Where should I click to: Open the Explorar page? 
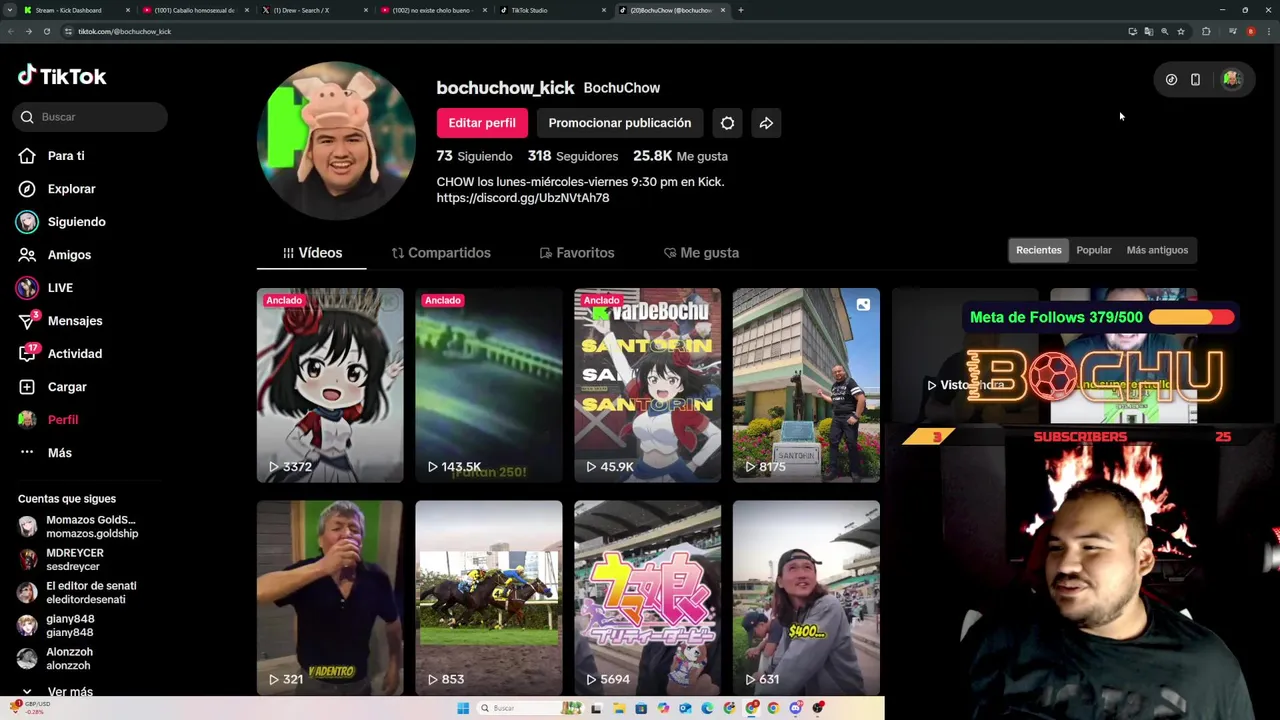tap(58, 189)
